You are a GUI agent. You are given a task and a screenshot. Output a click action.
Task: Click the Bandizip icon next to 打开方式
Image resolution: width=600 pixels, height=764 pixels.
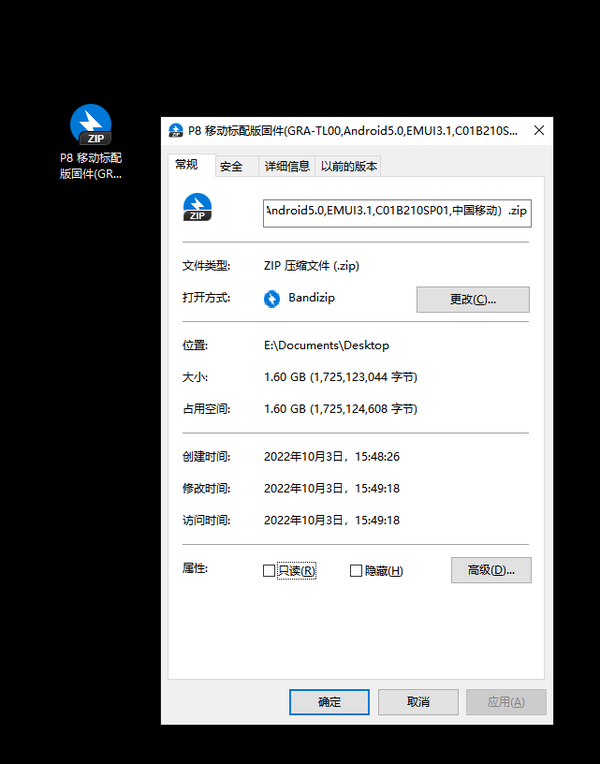272,299
